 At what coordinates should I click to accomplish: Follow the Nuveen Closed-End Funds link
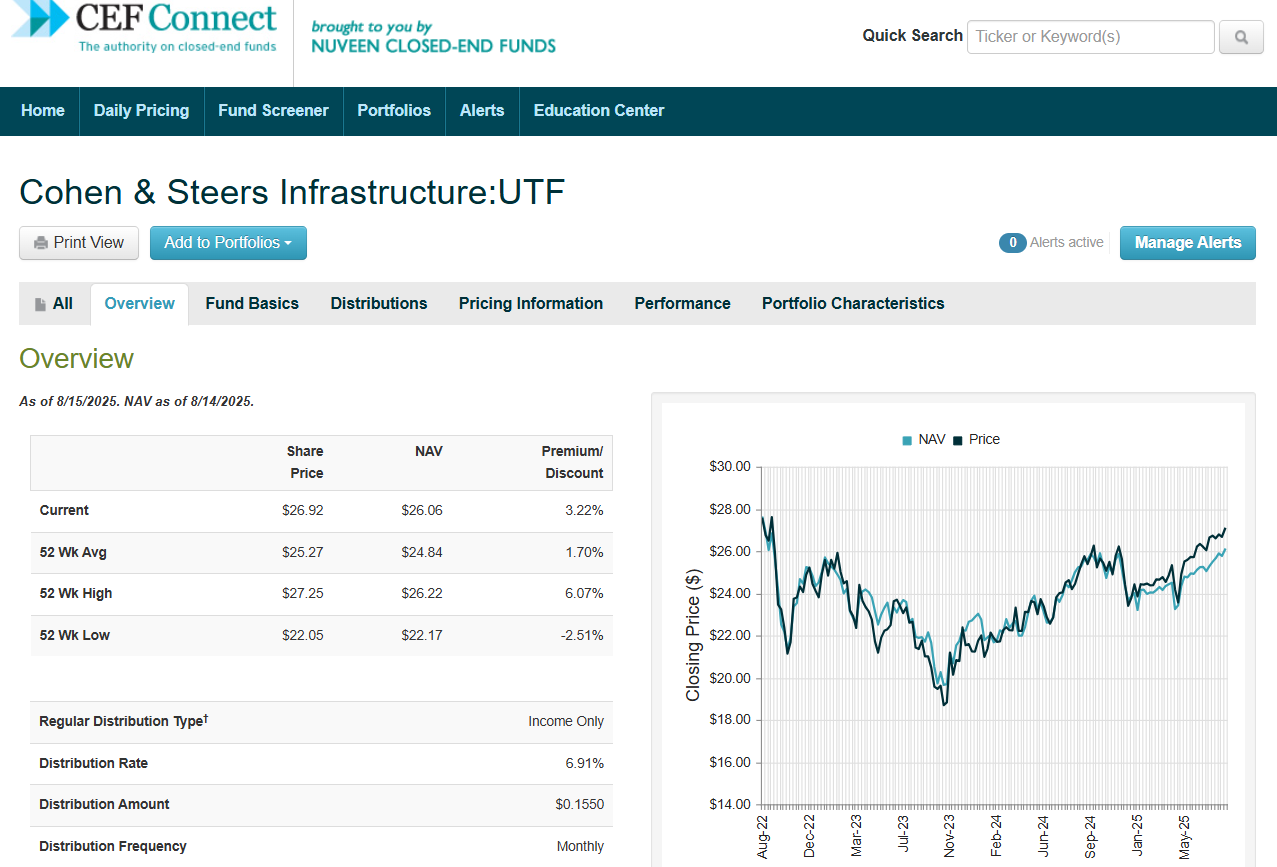pyautogui.click(x=433, y=37)
